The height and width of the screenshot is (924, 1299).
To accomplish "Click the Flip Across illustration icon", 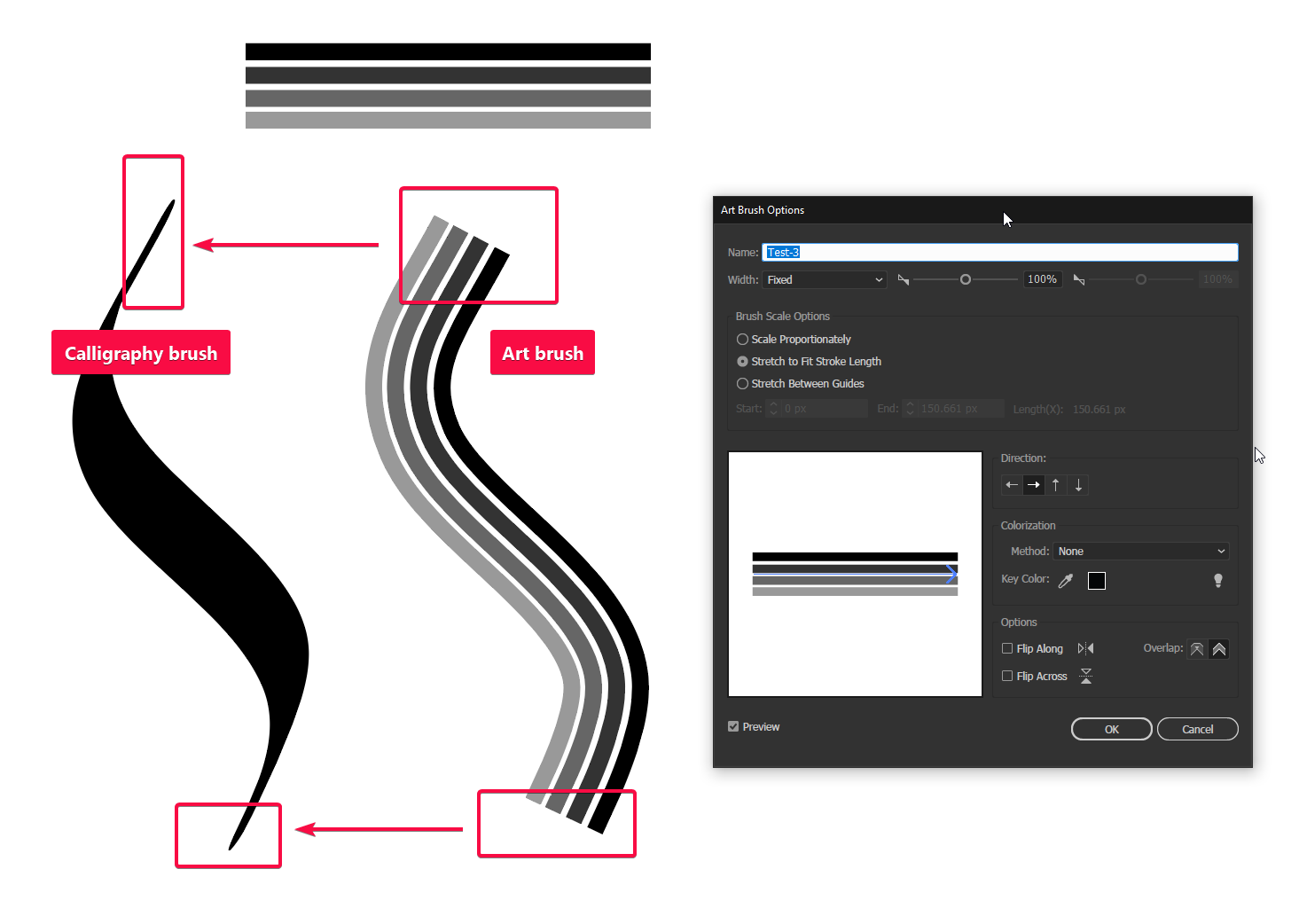I will pos(1085,676).
